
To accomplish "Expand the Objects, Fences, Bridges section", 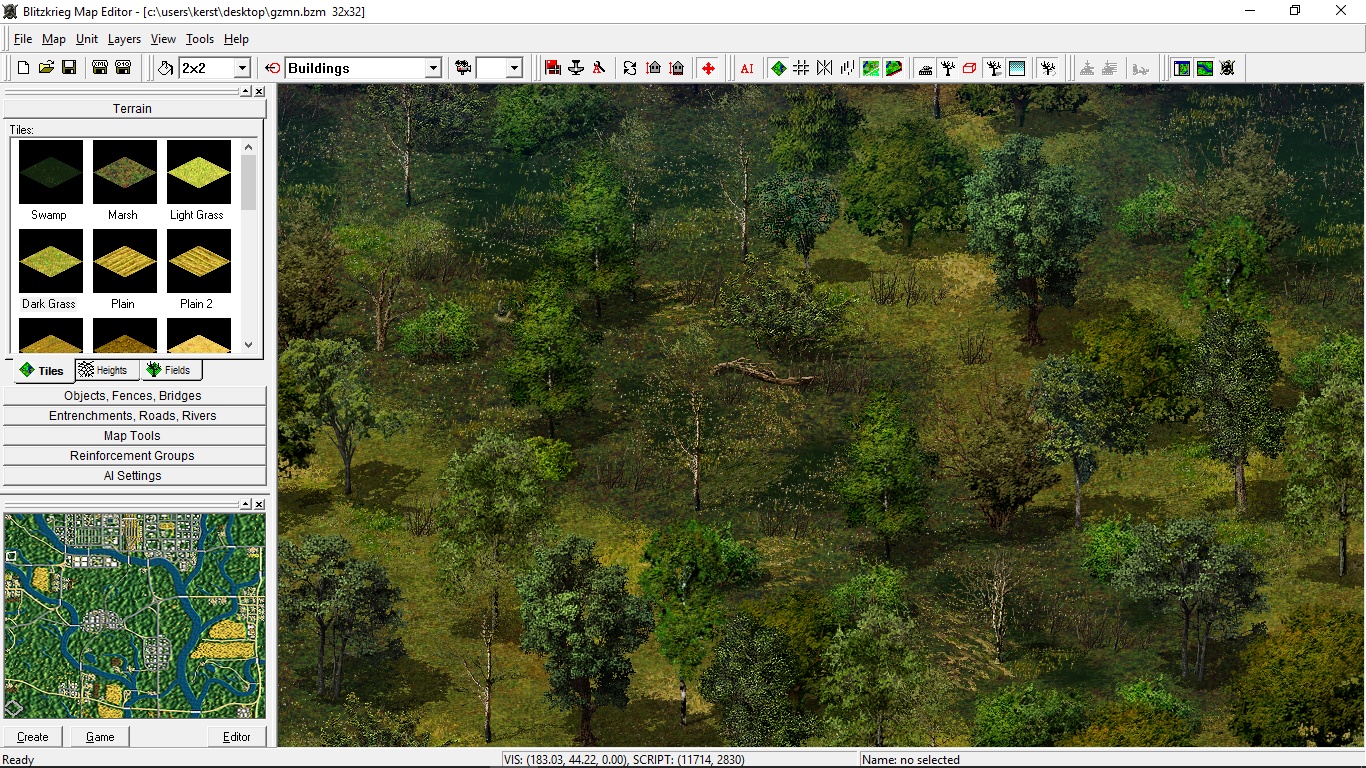I will [x=135, y=396].
